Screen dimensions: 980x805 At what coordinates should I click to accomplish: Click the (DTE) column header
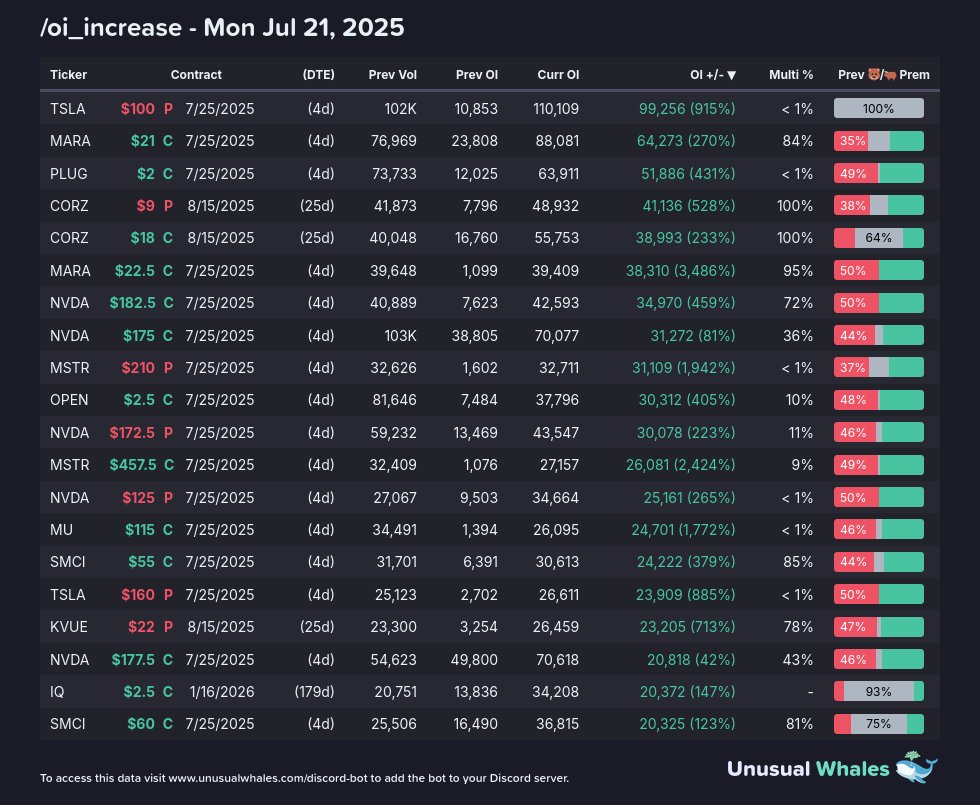pos(319,74)
